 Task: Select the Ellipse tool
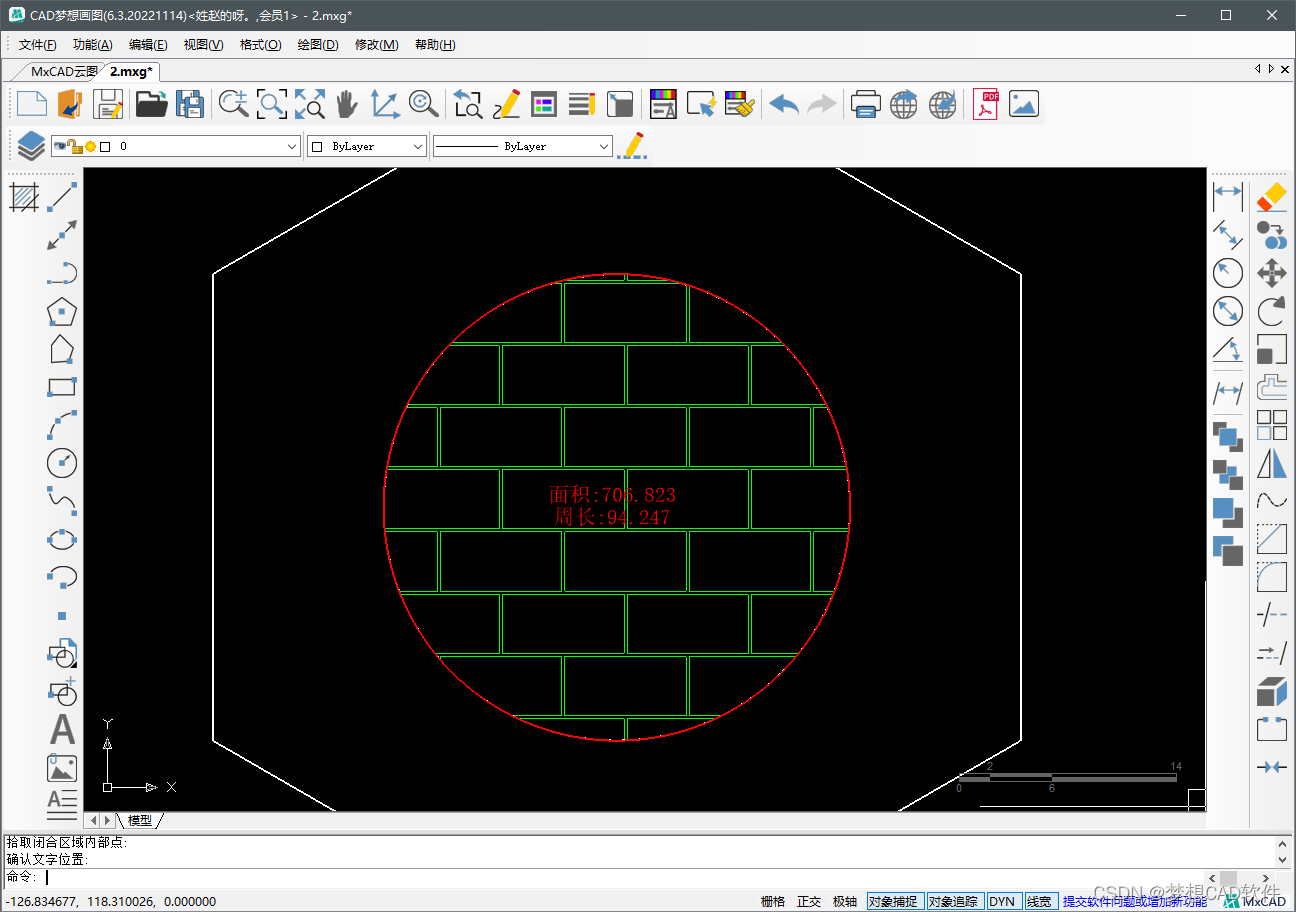coord(62,539)
